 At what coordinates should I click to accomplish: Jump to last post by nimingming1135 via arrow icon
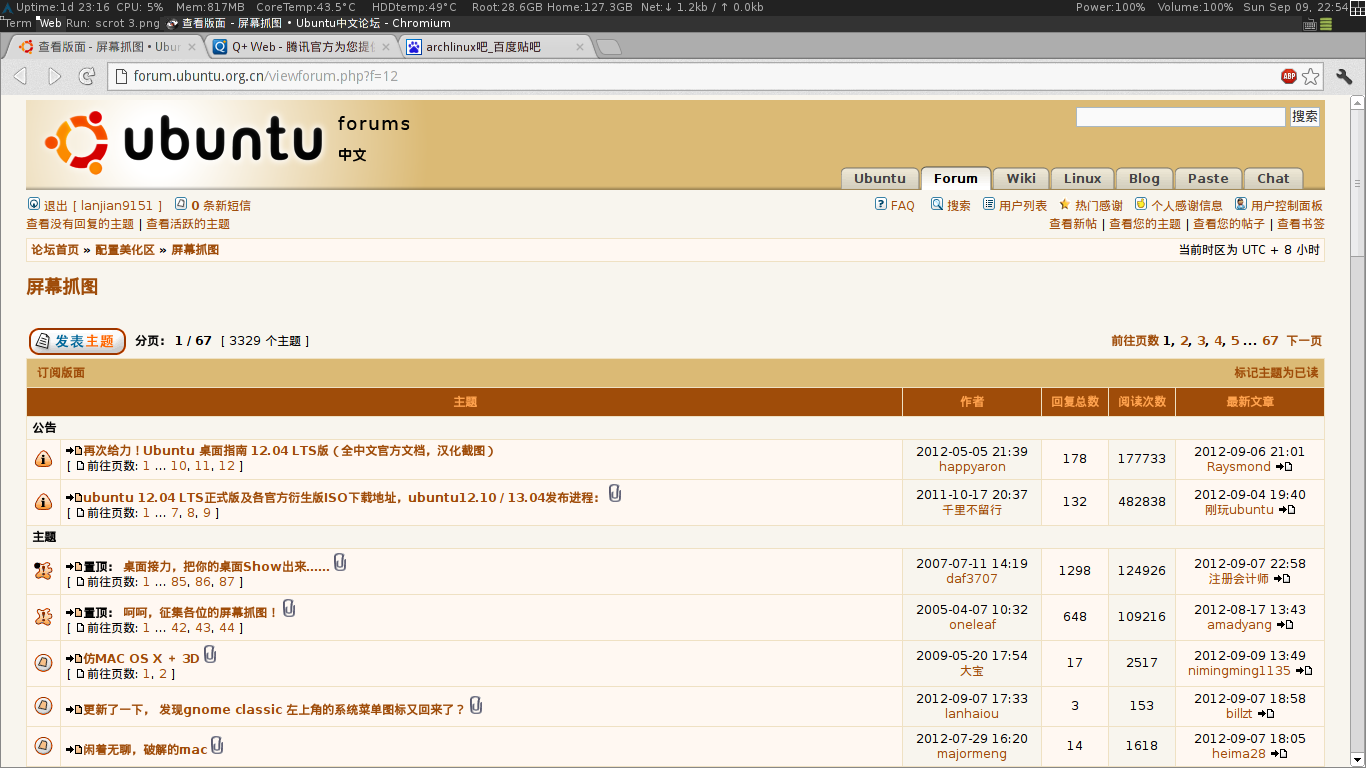(x=1303, y=671)
